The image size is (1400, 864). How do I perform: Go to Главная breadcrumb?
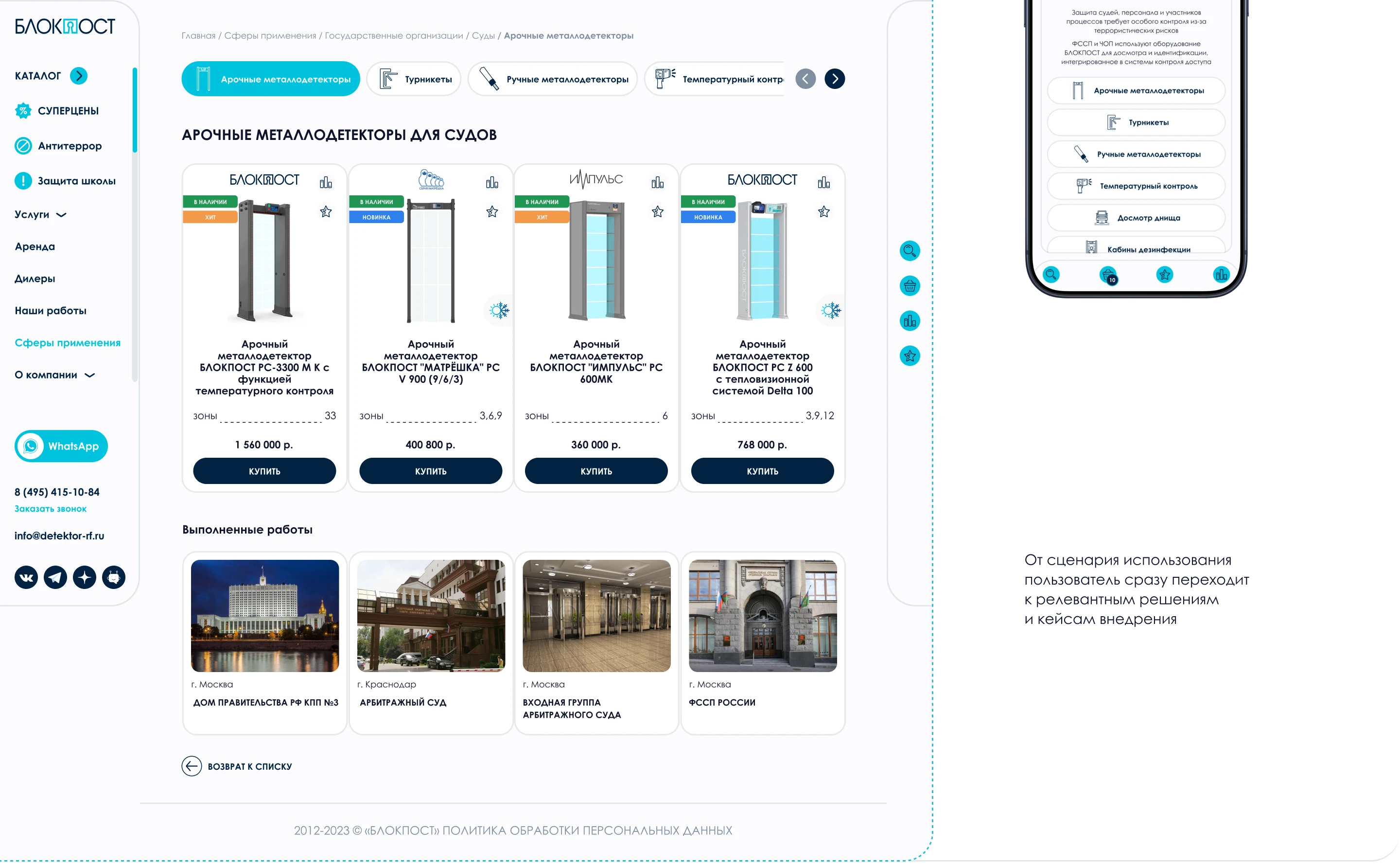(198, 35)
